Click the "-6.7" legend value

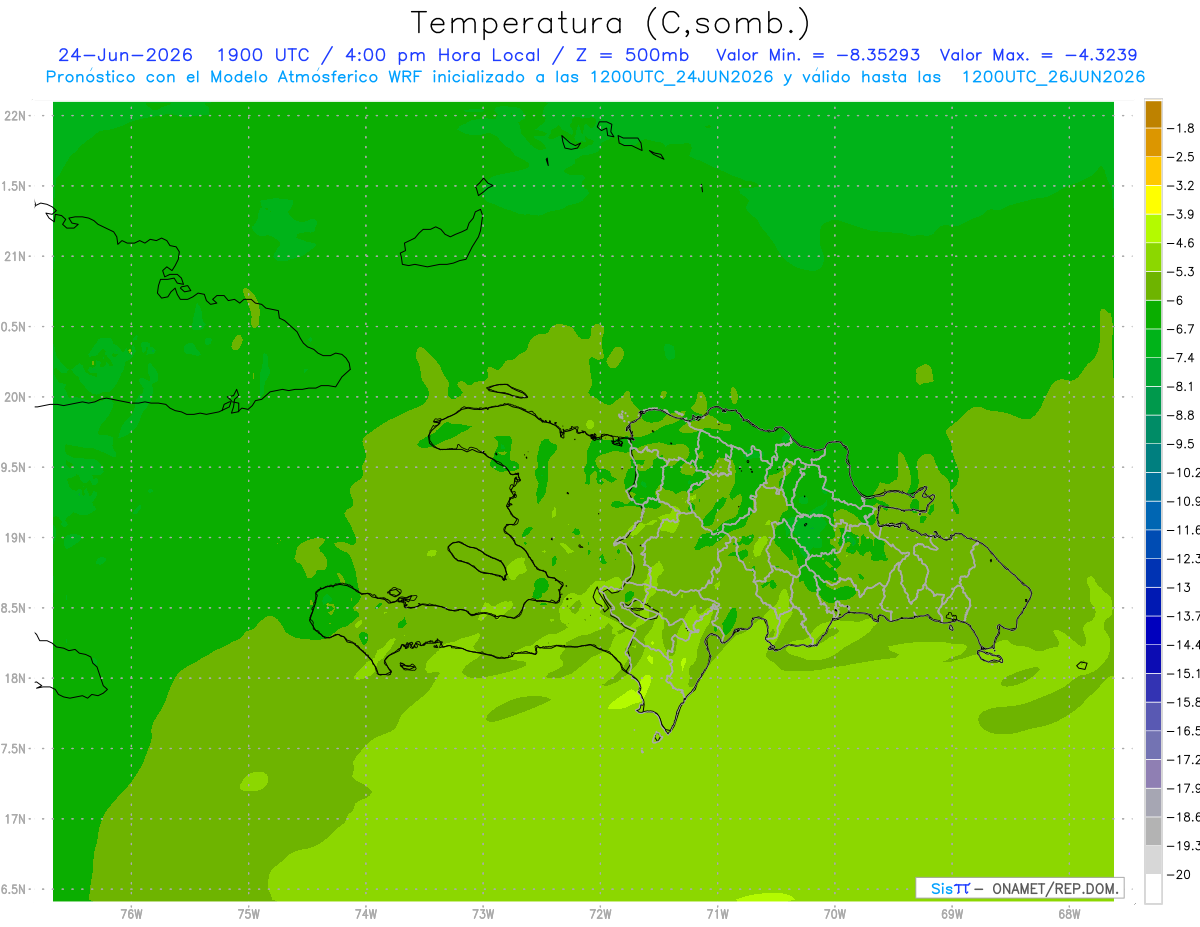point(1181,329)
